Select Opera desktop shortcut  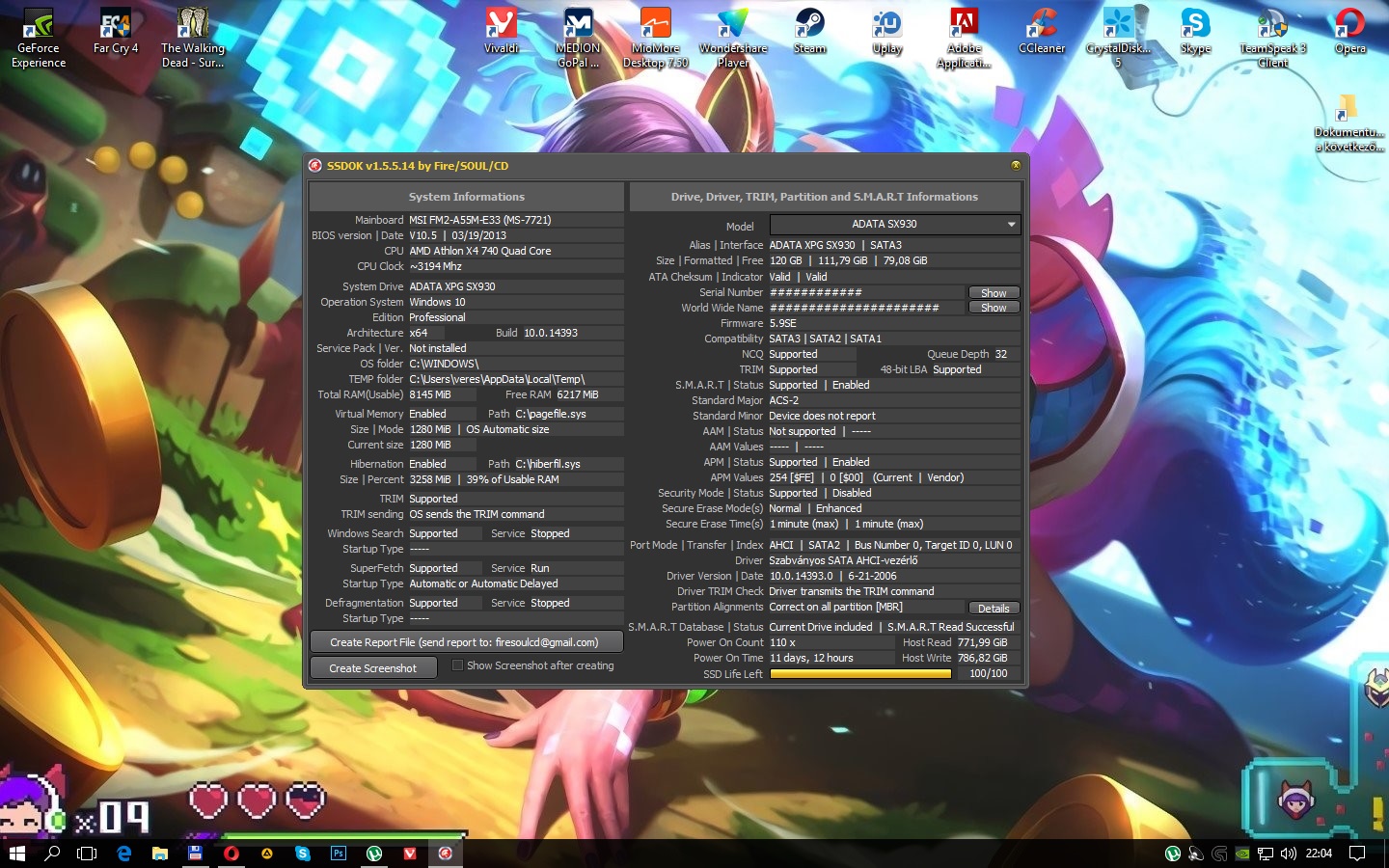point(1350,32)
